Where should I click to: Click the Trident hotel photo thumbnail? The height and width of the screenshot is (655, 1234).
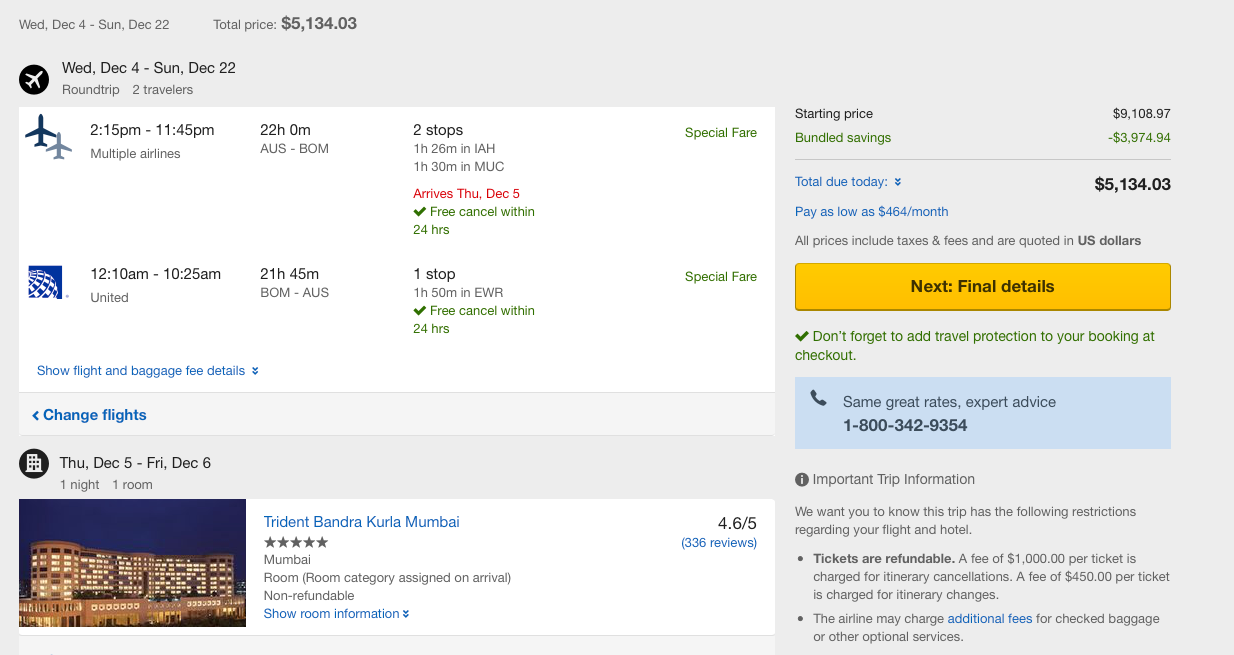point(133,563)
